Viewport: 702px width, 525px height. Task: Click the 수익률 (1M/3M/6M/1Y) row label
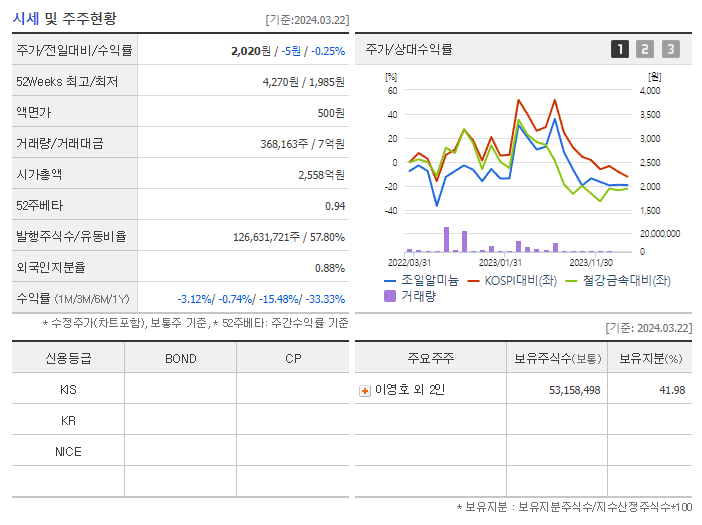click(73, 298)
